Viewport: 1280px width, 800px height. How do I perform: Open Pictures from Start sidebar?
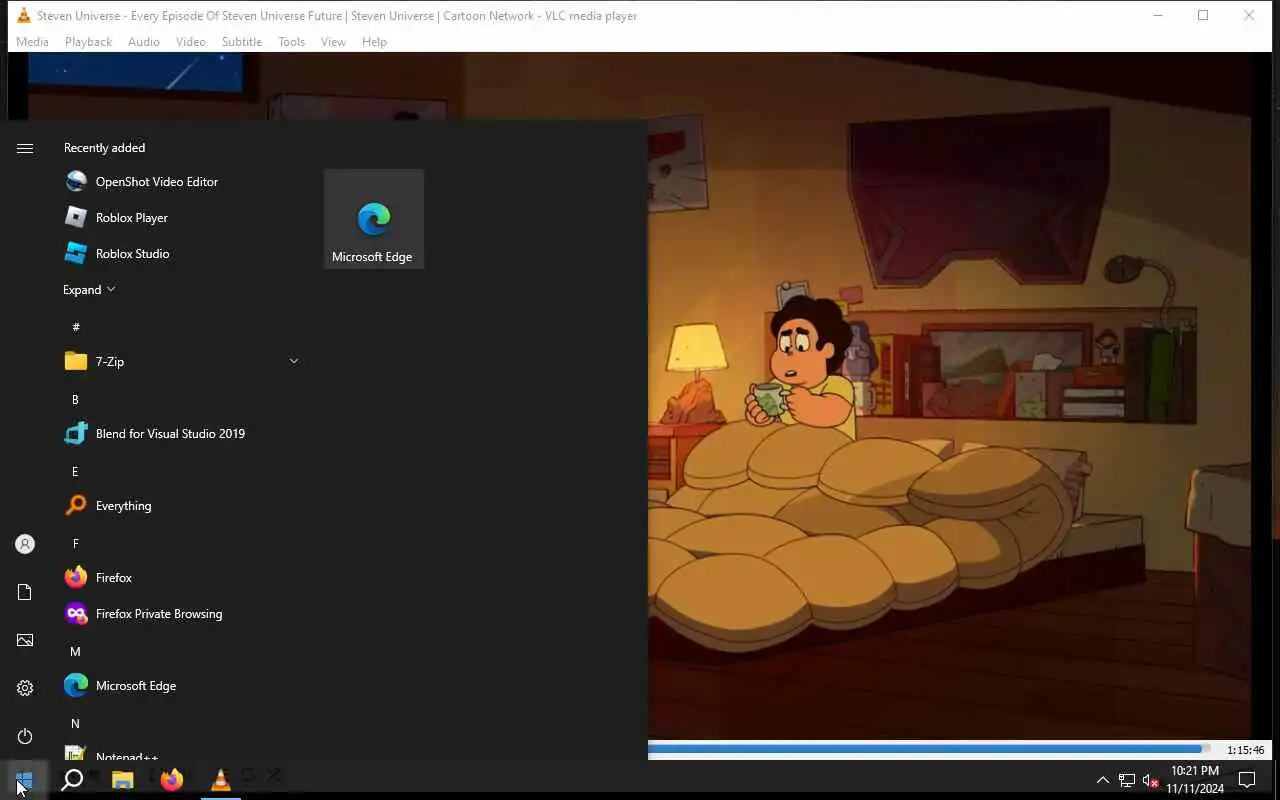pos(25,640)
